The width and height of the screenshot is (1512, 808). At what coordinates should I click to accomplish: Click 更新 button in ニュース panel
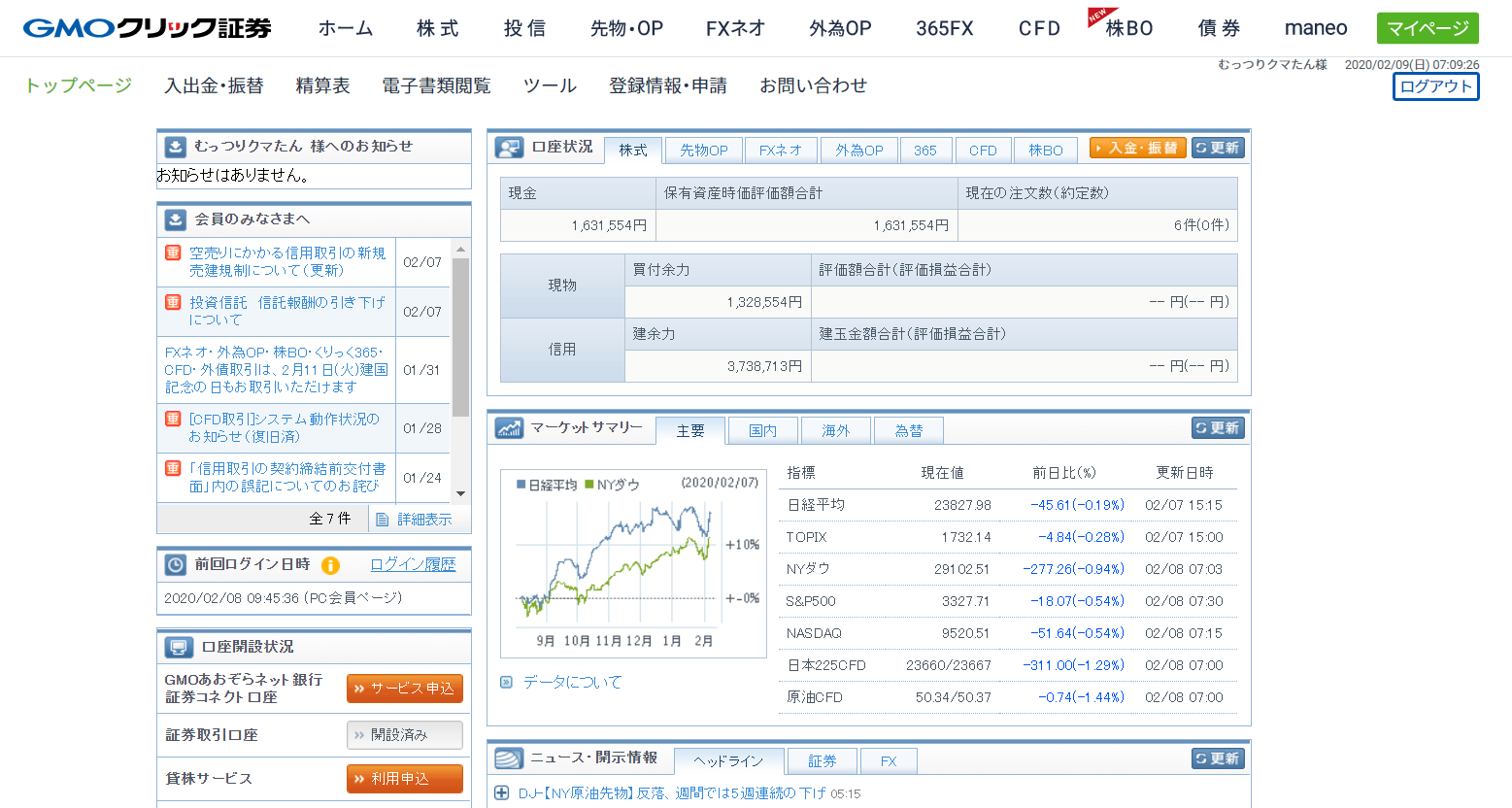click(1218, 758)
